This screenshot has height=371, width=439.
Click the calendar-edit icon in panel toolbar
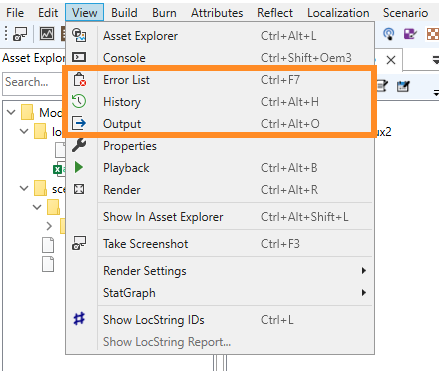403,86
